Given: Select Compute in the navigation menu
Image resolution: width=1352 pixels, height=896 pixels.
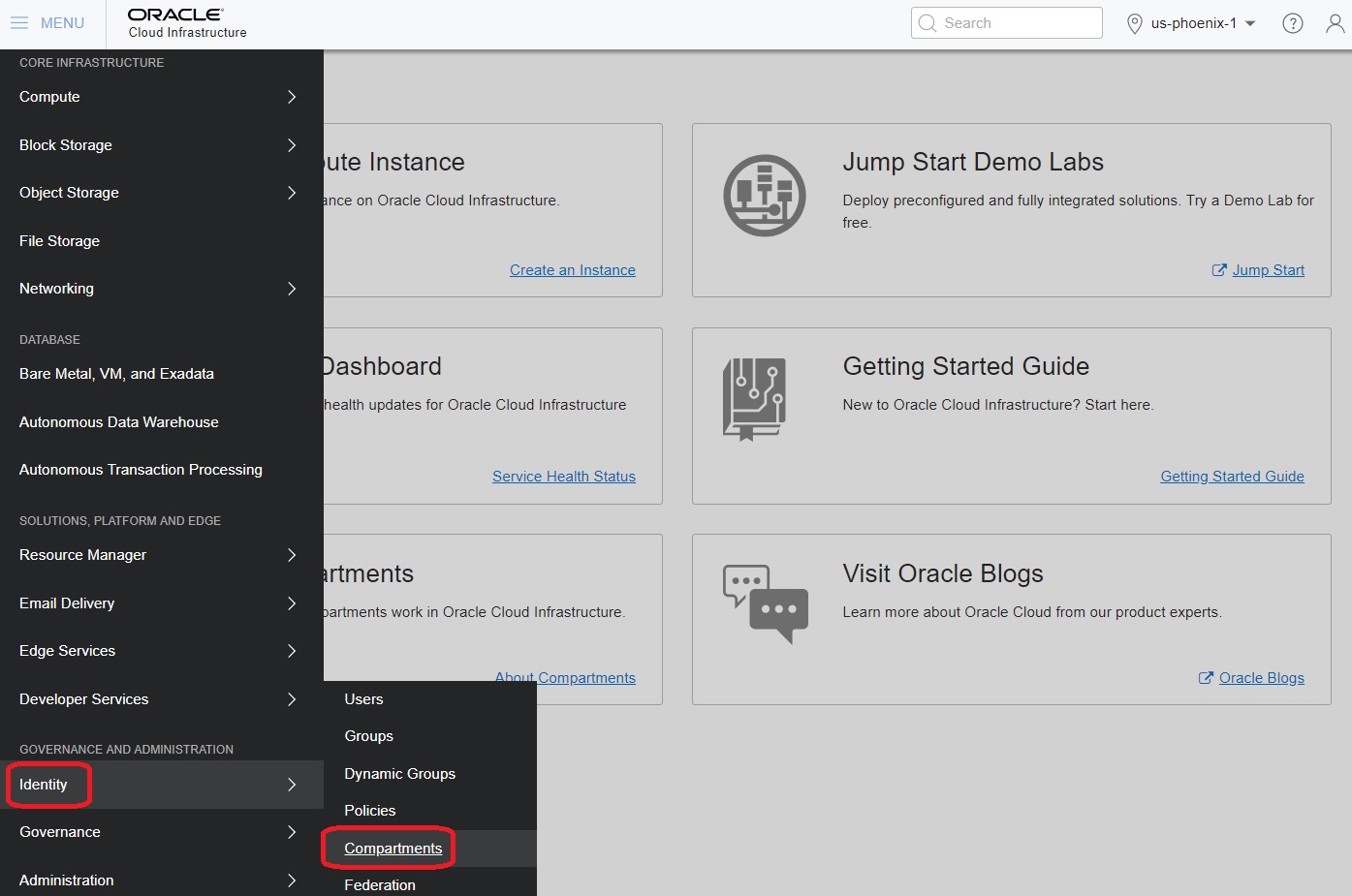Looking at the screenshot, I should pos(49,97).
